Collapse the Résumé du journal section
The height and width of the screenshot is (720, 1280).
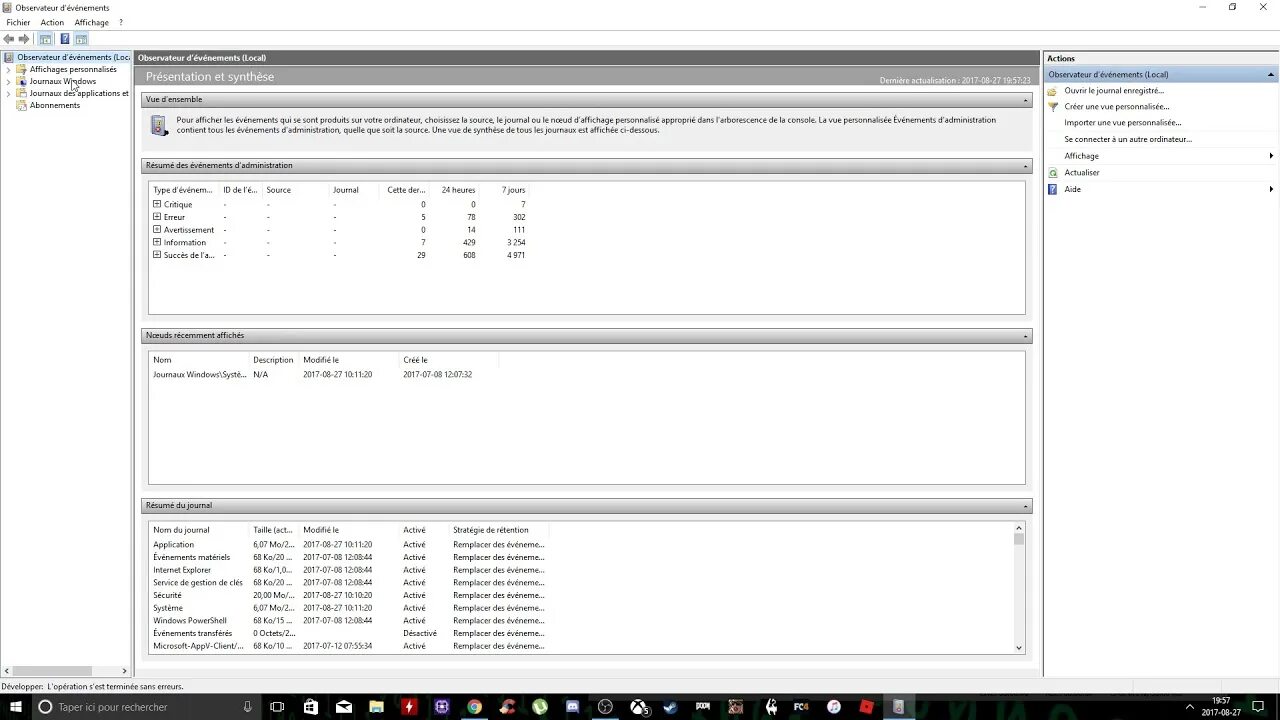click(x=1026, y=505)
